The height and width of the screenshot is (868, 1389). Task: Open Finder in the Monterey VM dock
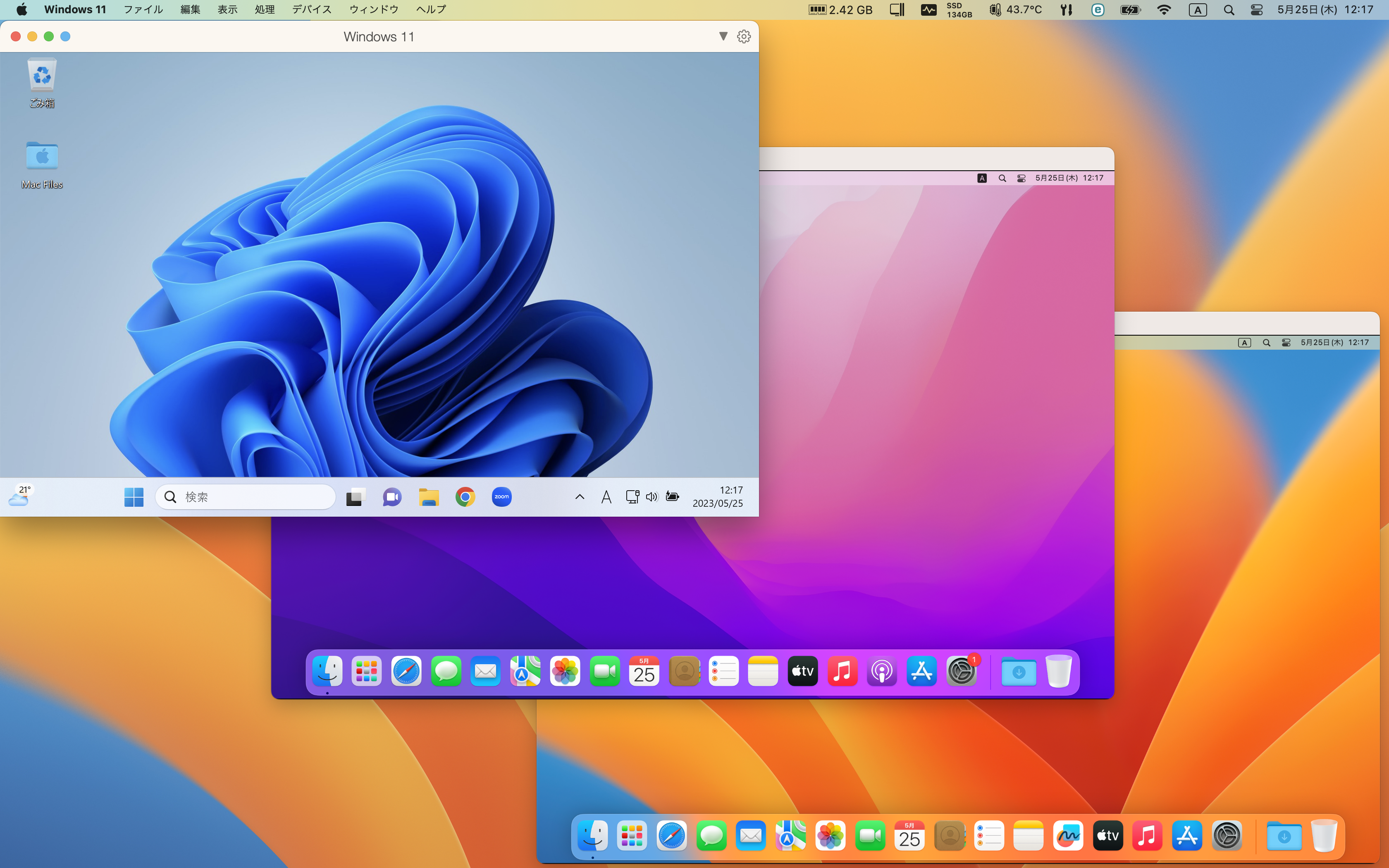click(x=327, y=671)
